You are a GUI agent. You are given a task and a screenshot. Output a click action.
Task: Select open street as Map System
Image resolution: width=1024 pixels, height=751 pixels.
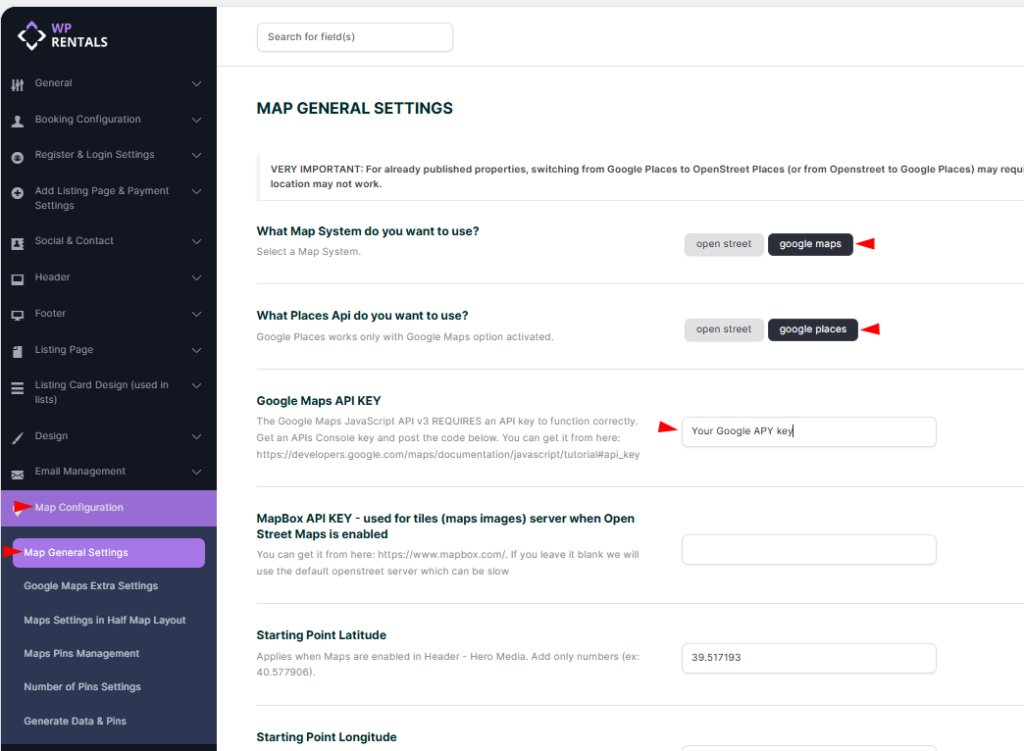724,244
